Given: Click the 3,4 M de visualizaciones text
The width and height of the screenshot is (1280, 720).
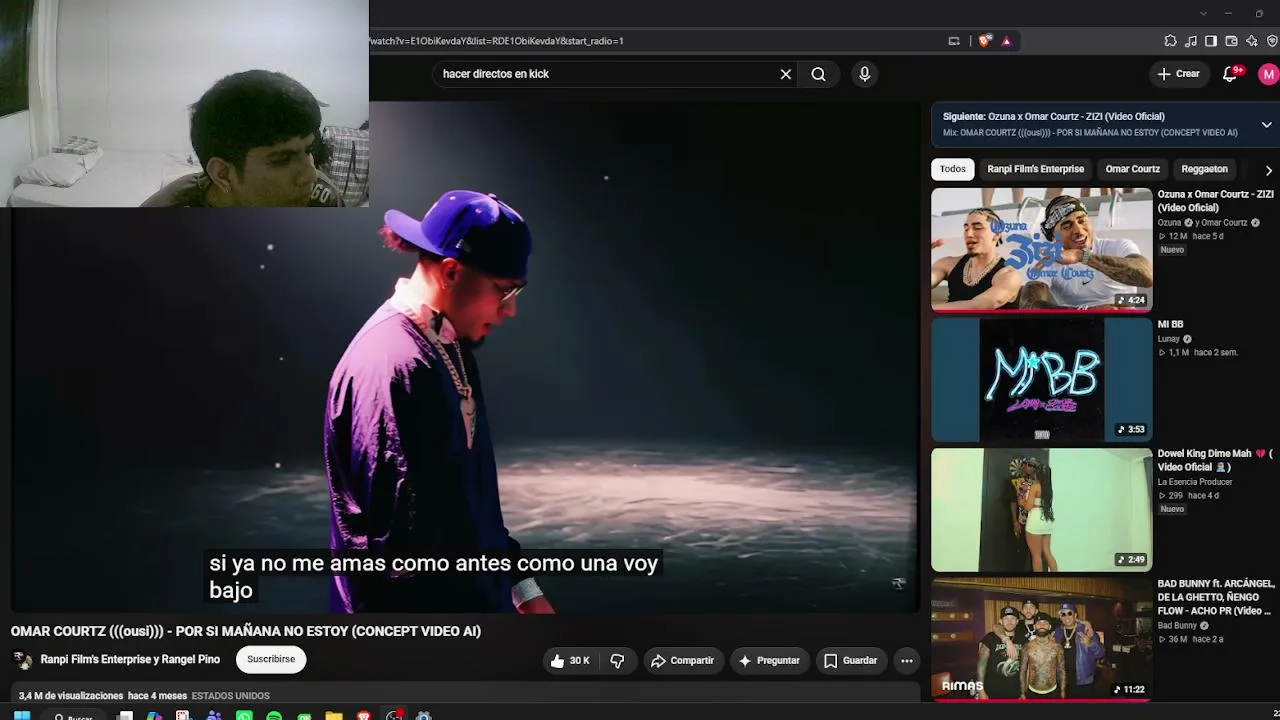Looking at the screenshot, I should pos(71,696).
